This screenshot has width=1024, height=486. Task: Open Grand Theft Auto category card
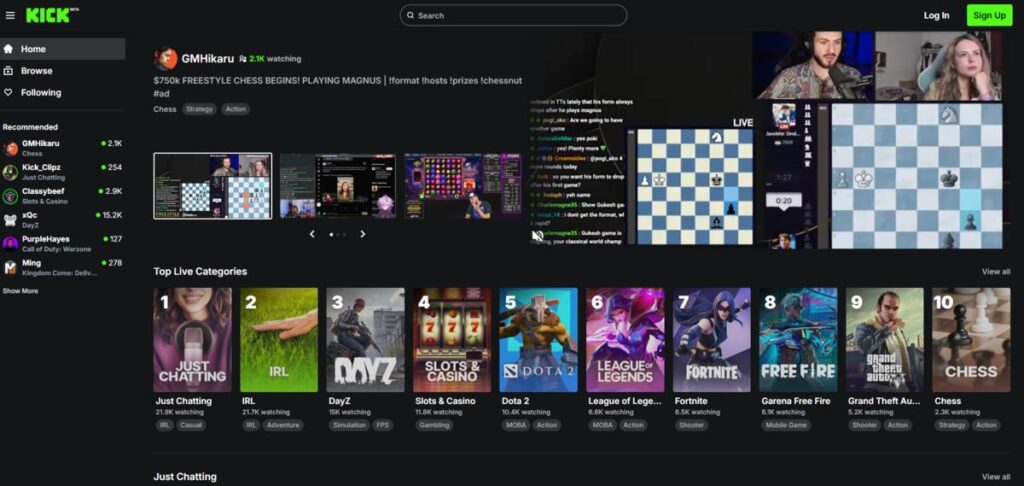(885, 340)
